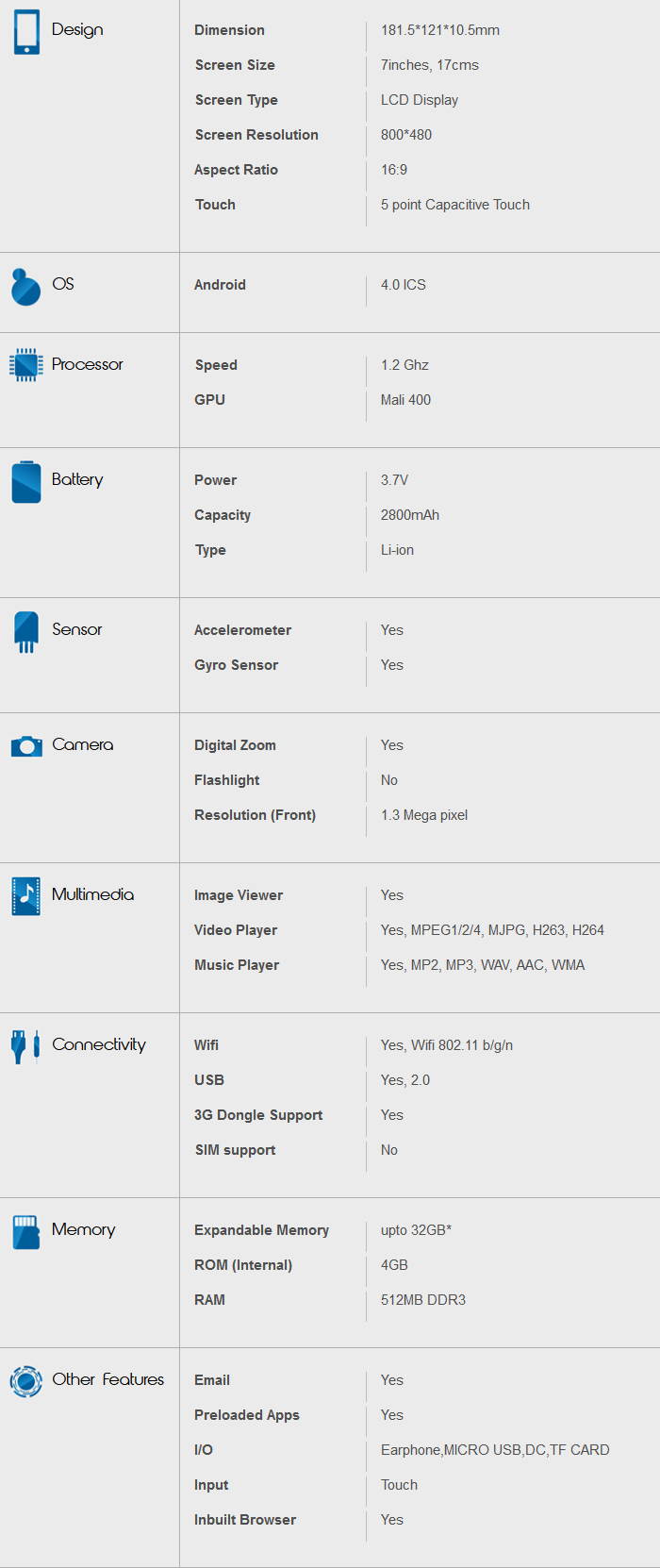The image size is (660, 1568).
Task: Click the Memory SD card icon
Action: (x=26, y=1231)
